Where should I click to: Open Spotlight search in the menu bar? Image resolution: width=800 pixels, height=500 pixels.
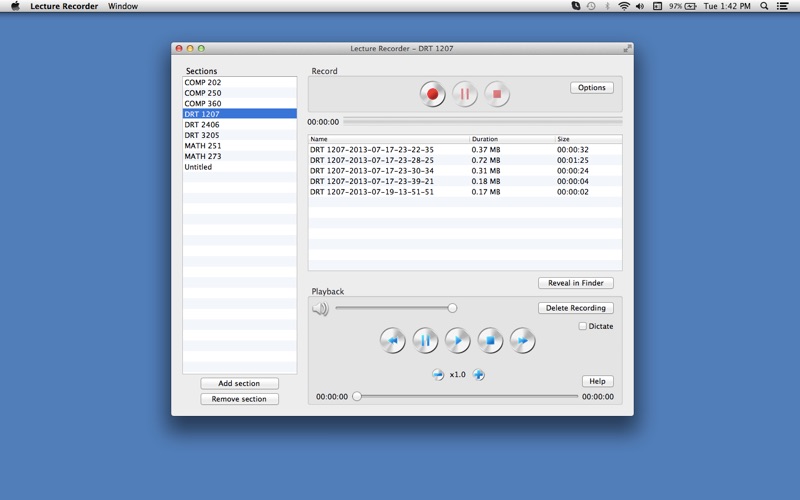click(765, 6)
